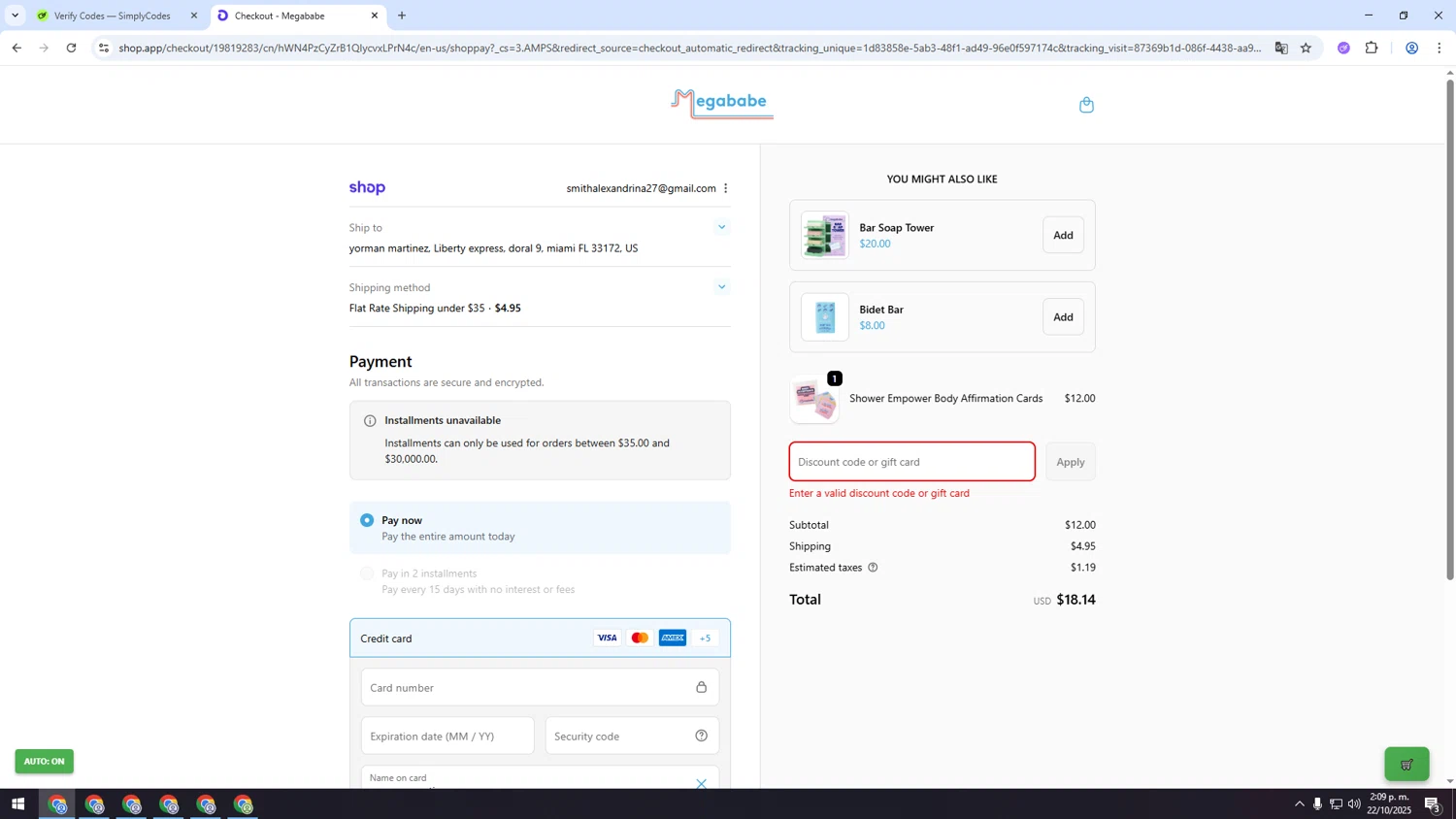Viewport: 1456px width, 819px height.
Task: Open the translate page icon in address bar
Action: [x=1281, y=48]
